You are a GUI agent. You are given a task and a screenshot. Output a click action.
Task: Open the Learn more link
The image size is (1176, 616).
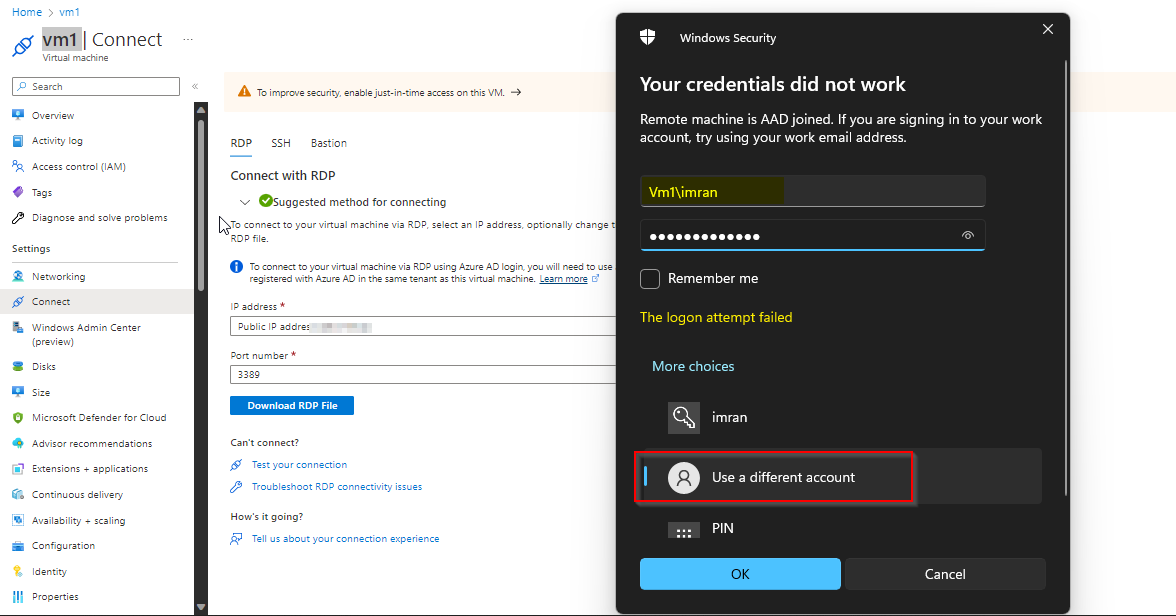[x=563, y=279]
